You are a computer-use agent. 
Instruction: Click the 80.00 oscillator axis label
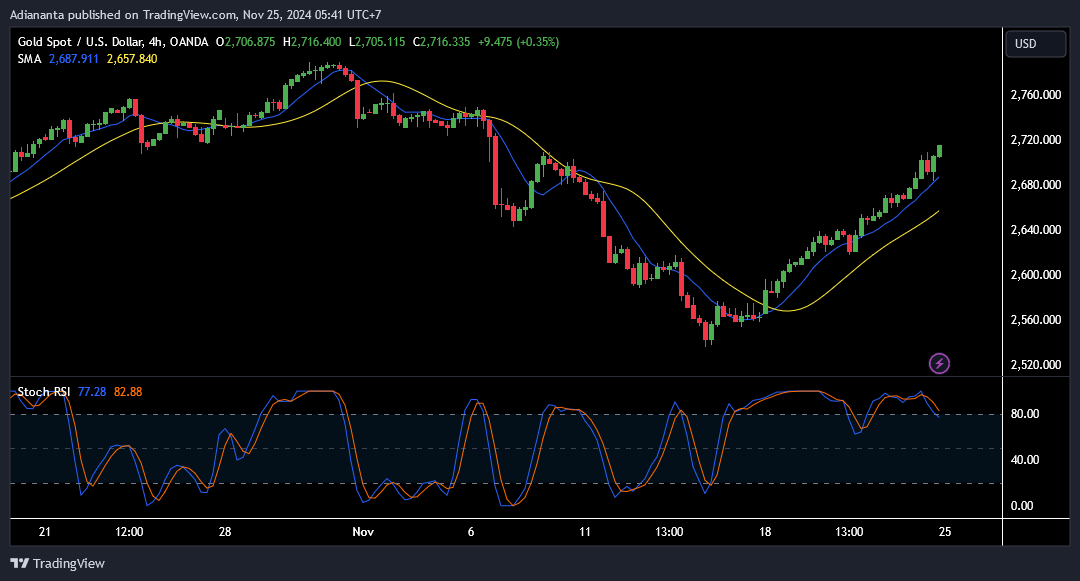pos(1025,414)
